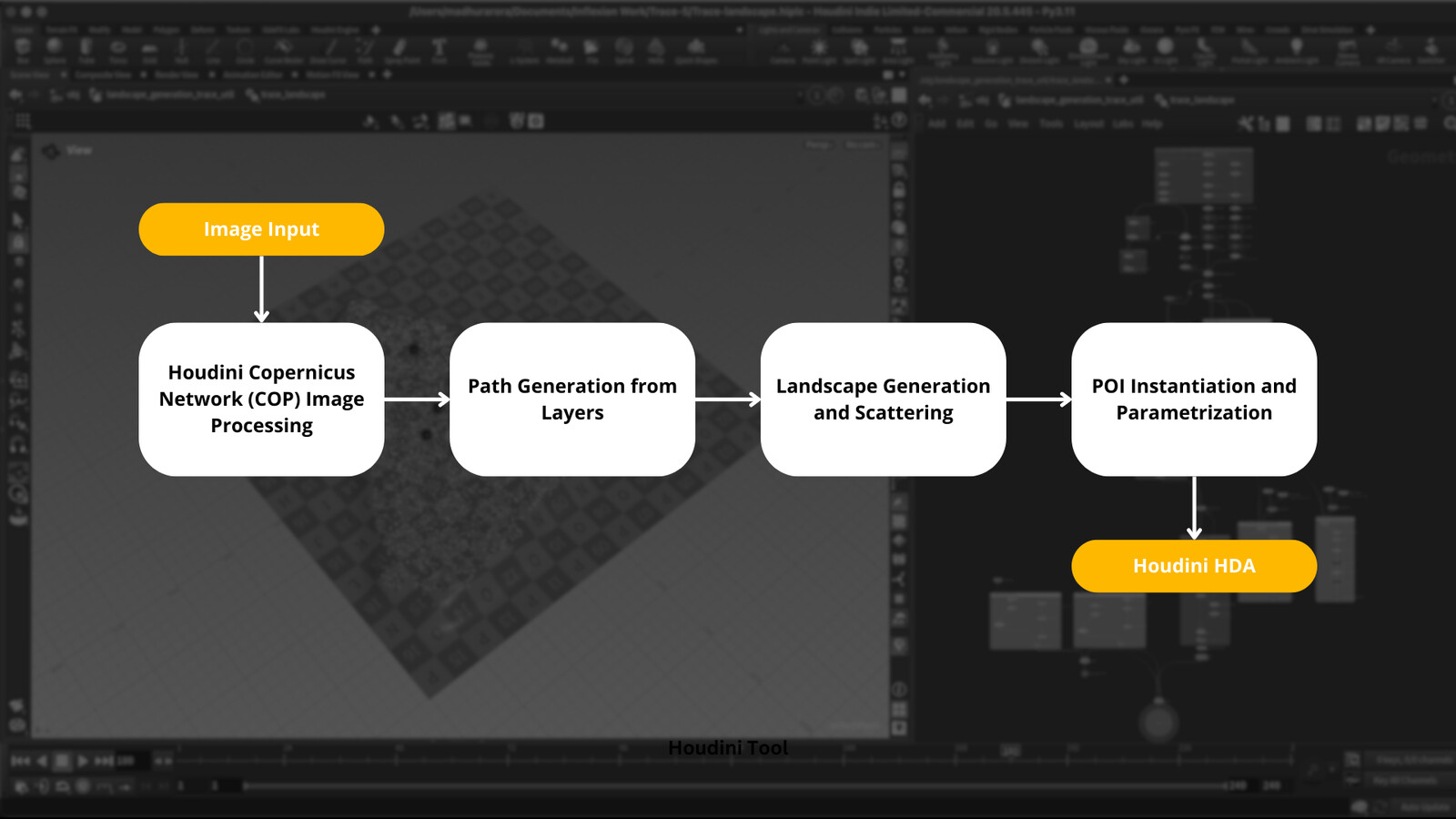Add a Point Light from the lights shelf
The image size is (1456, 819).
819,50
